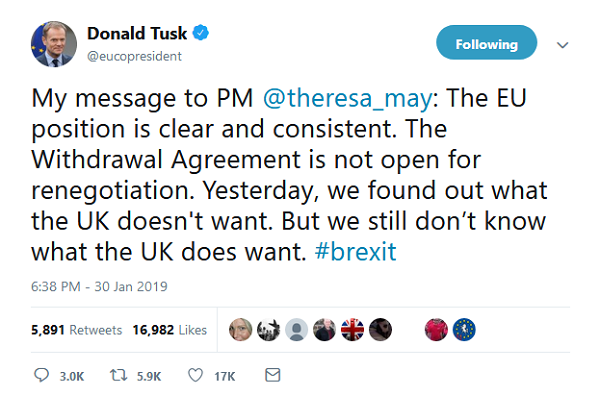Open the @eucopresident handle

coord(134,56)
